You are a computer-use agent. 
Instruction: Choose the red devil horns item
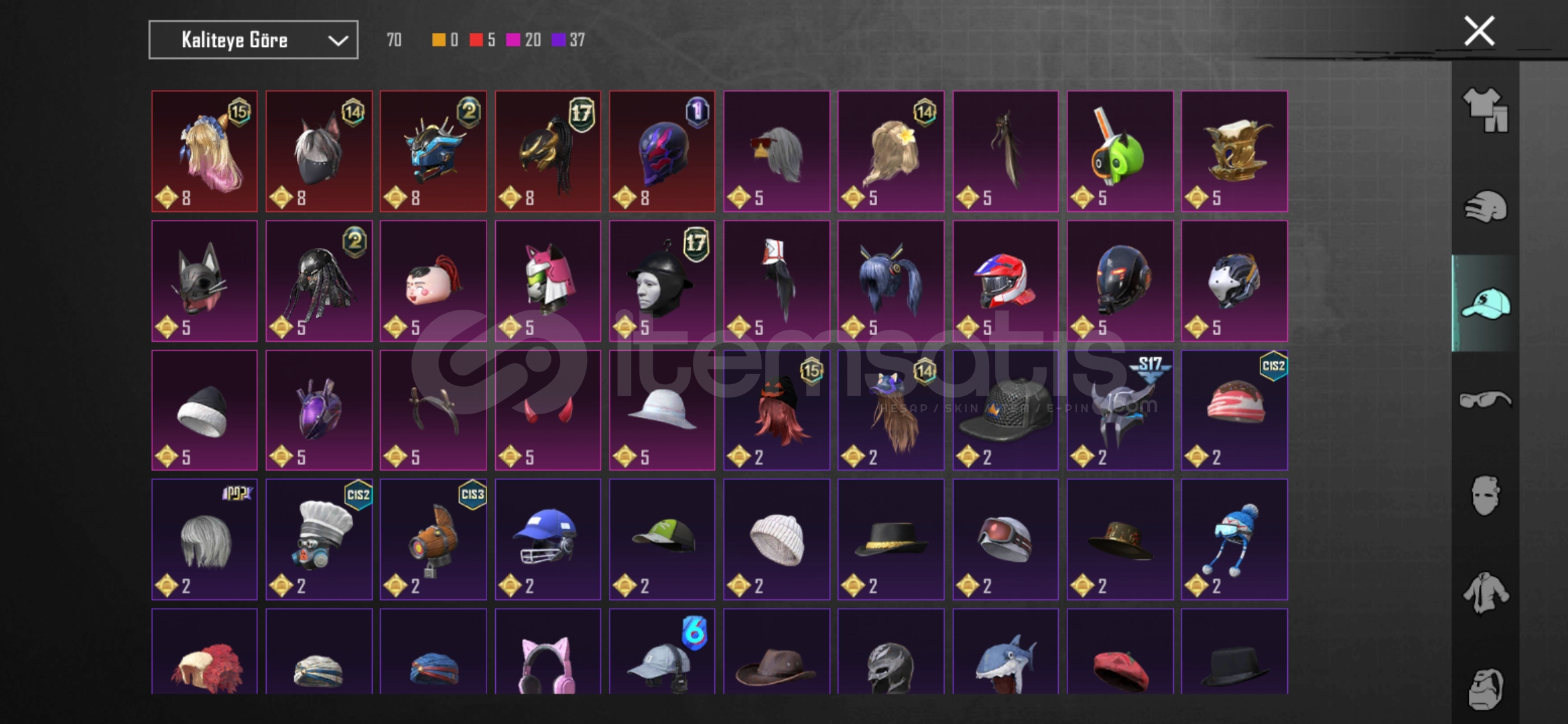tap(548, 410)
